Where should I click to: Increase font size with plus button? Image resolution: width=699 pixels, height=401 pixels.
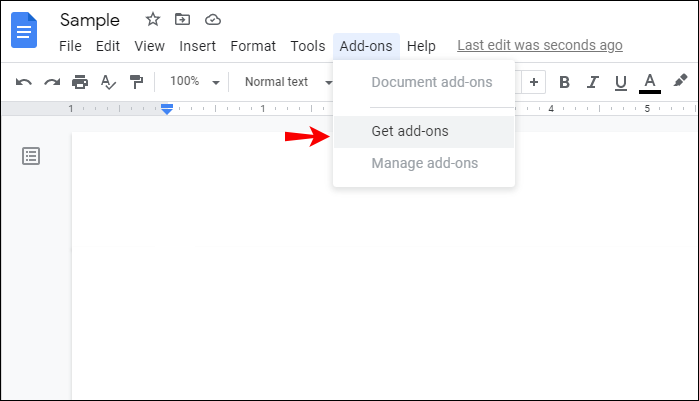tap(535, 82)
